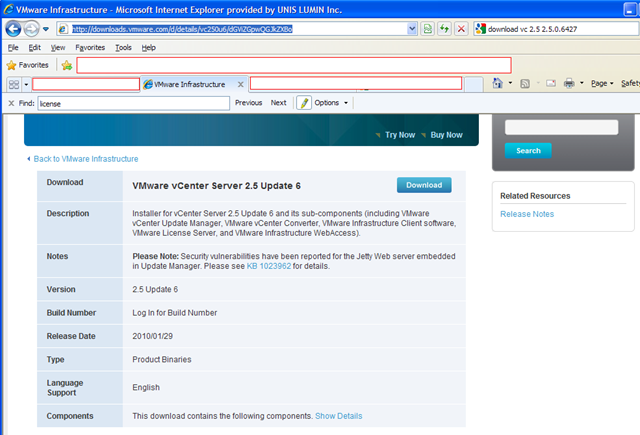Click the Buy Now link
The width and height of the screenshot is (640, 435).
[446, 135]
